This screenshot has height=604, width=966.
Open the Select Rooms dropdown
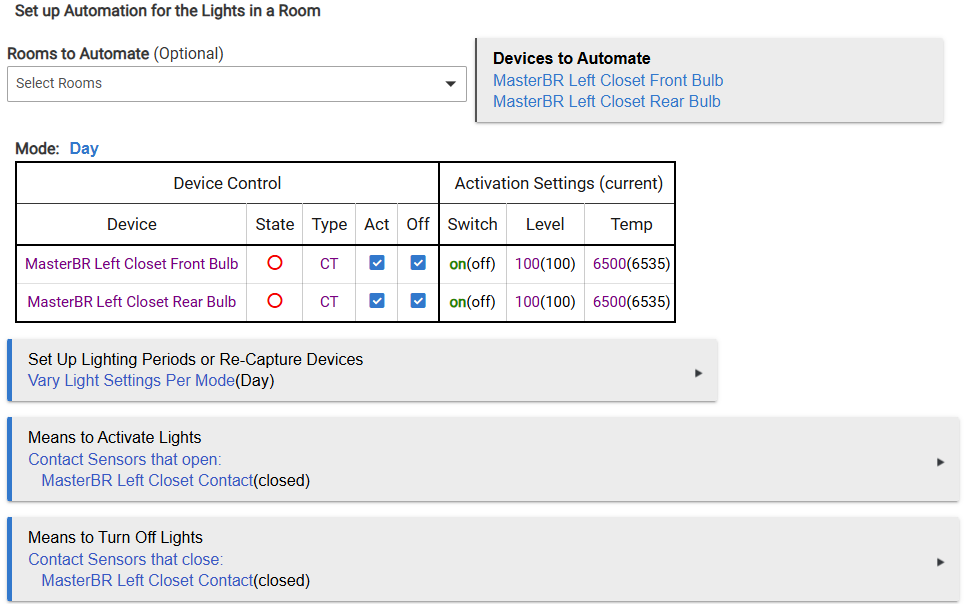(236, 84)
